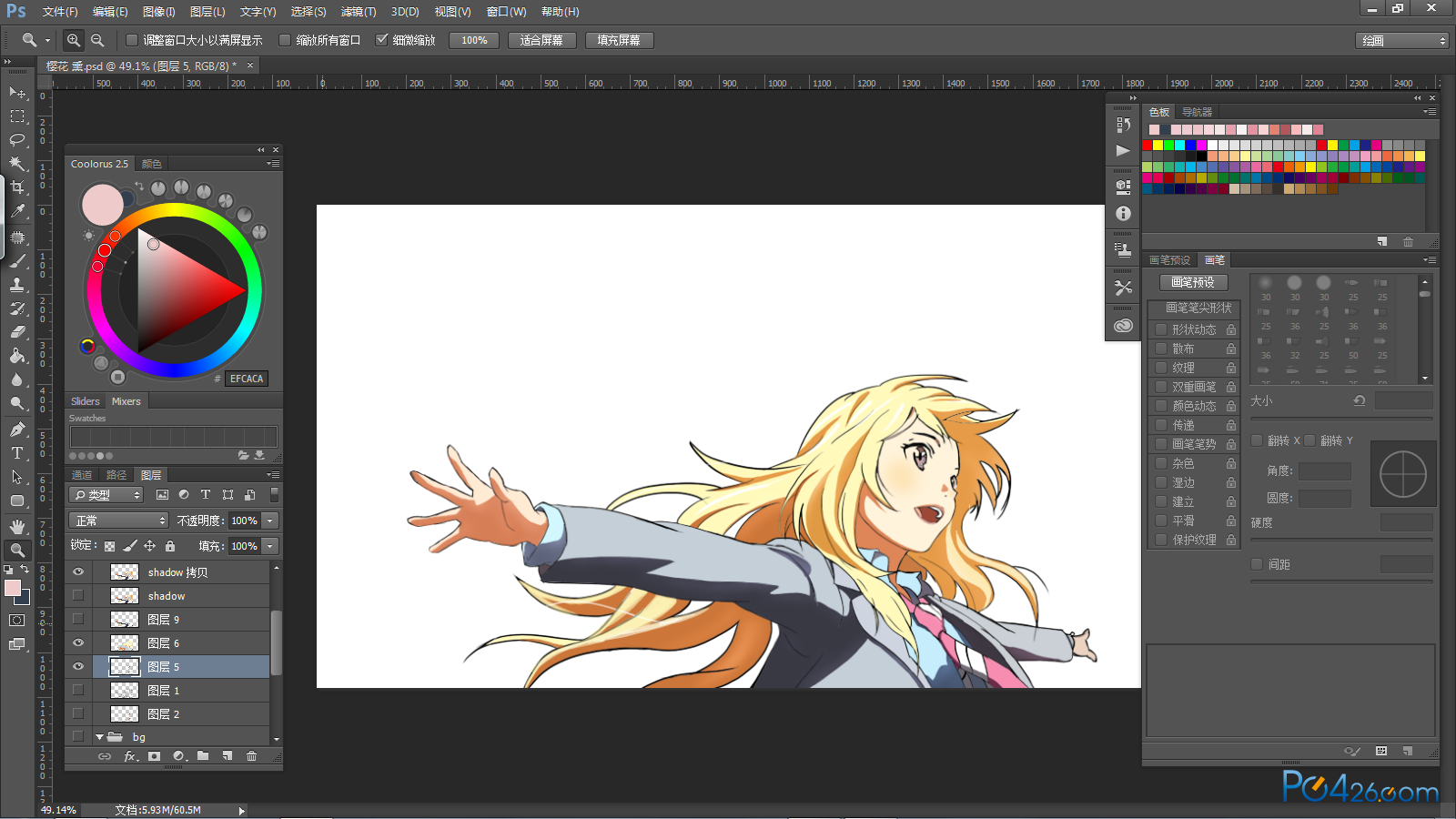Hide the 图层 6 layer
The width and height of the screenshot is (1456, 819).
pos(78,642)
